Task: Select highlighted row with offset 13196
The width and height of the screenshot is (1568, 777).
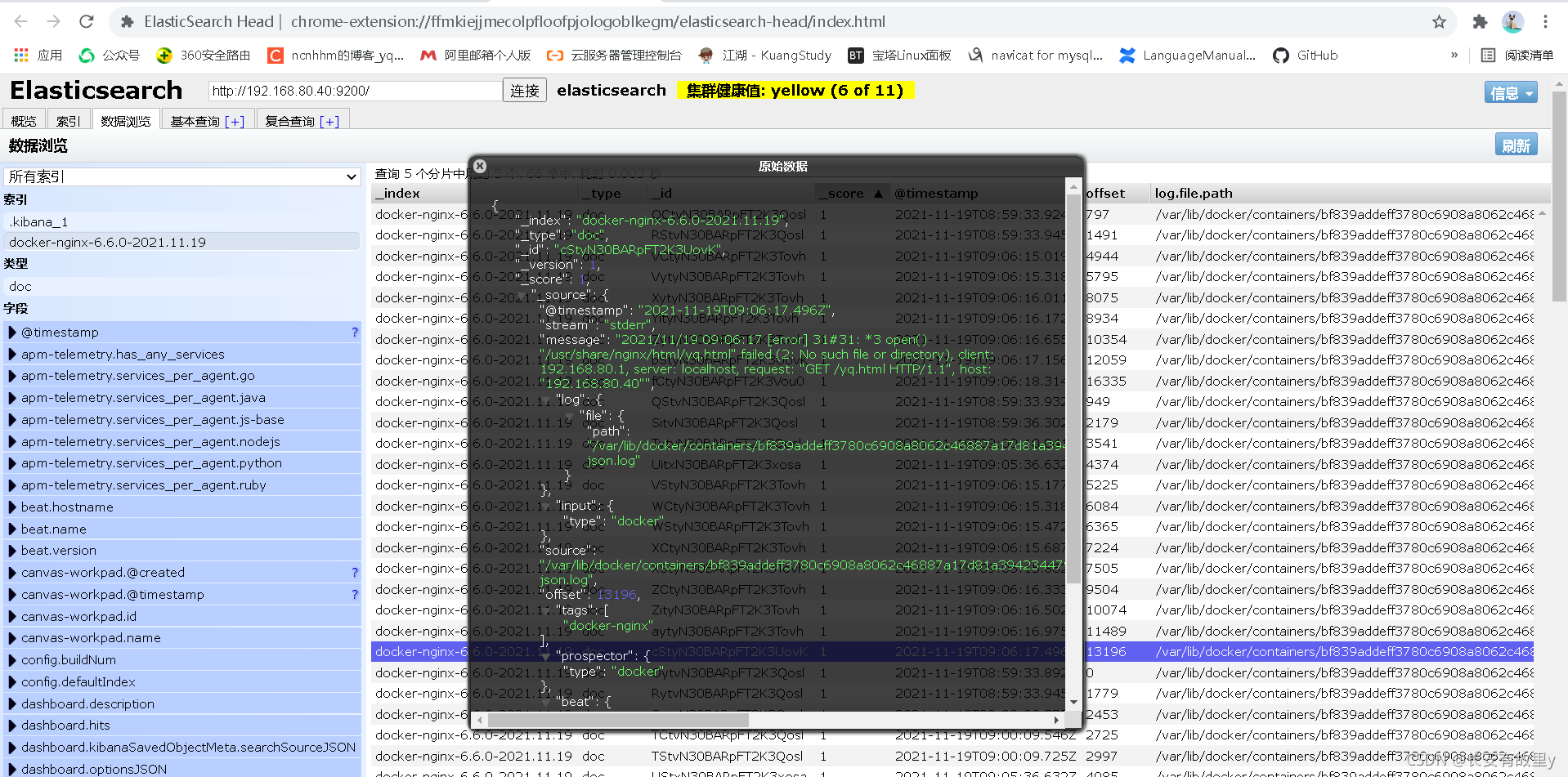Action: click(952, 652)
